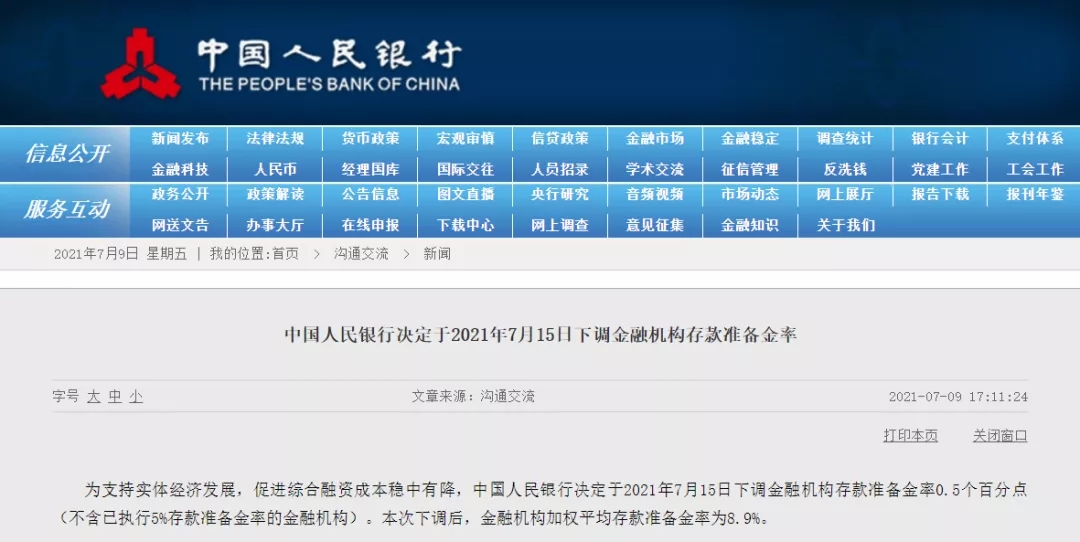Set the font size to 小
Screen dimensions: 1080x542
[135, 396]
